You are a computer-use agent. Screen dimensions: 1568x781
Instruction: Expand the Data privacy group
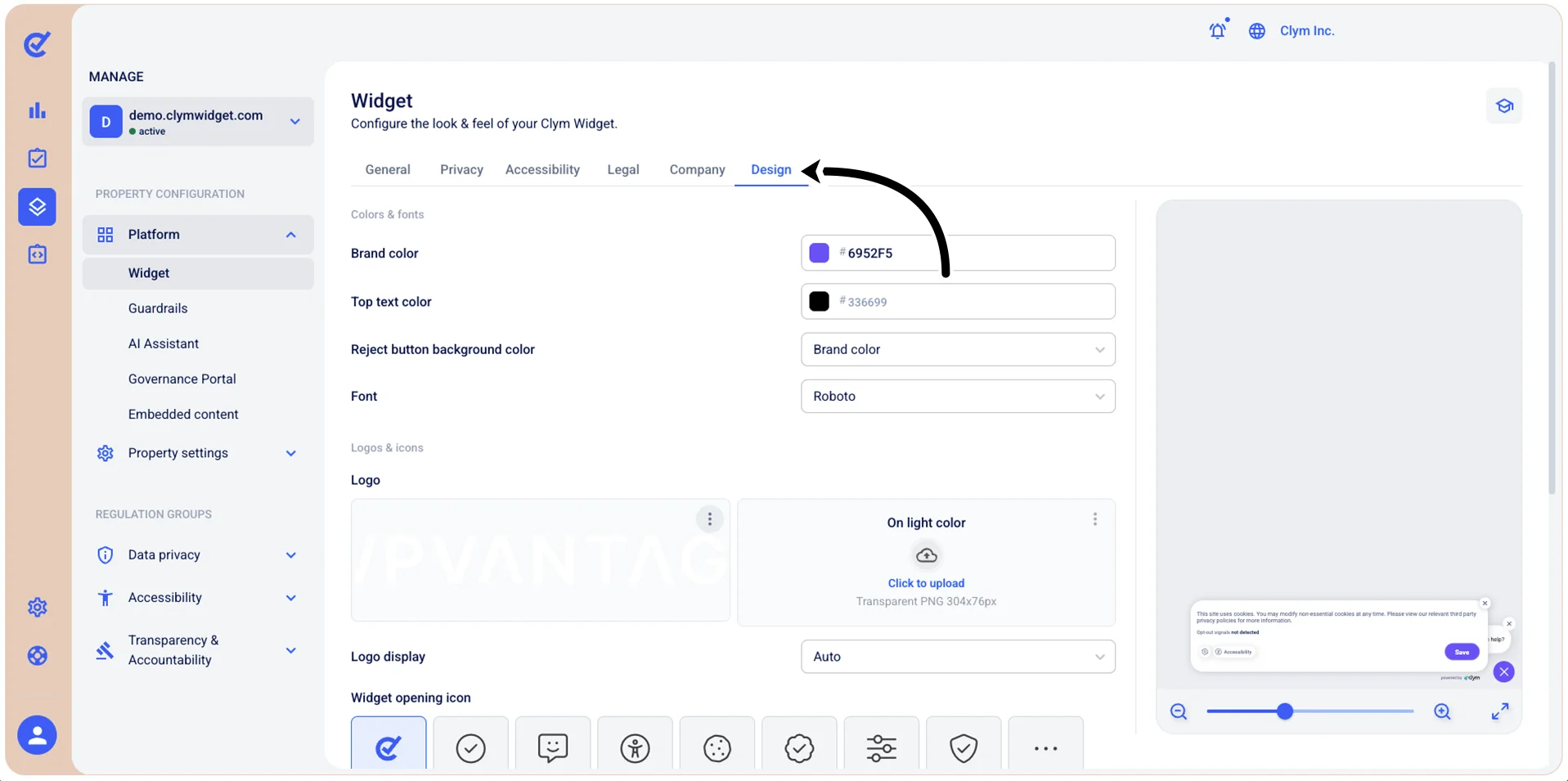pos(198,555)
